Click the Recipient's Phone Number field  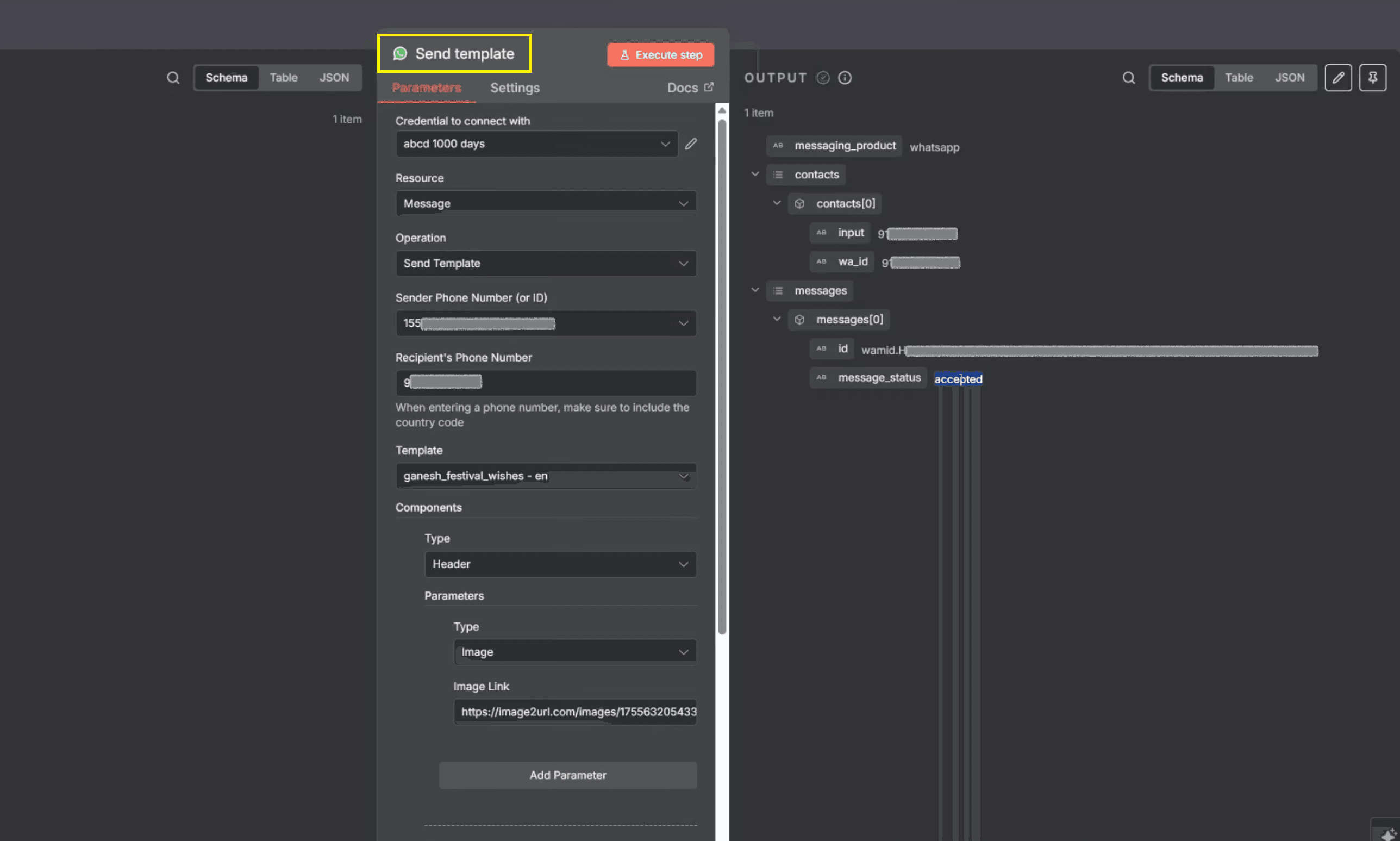point(546,383)
